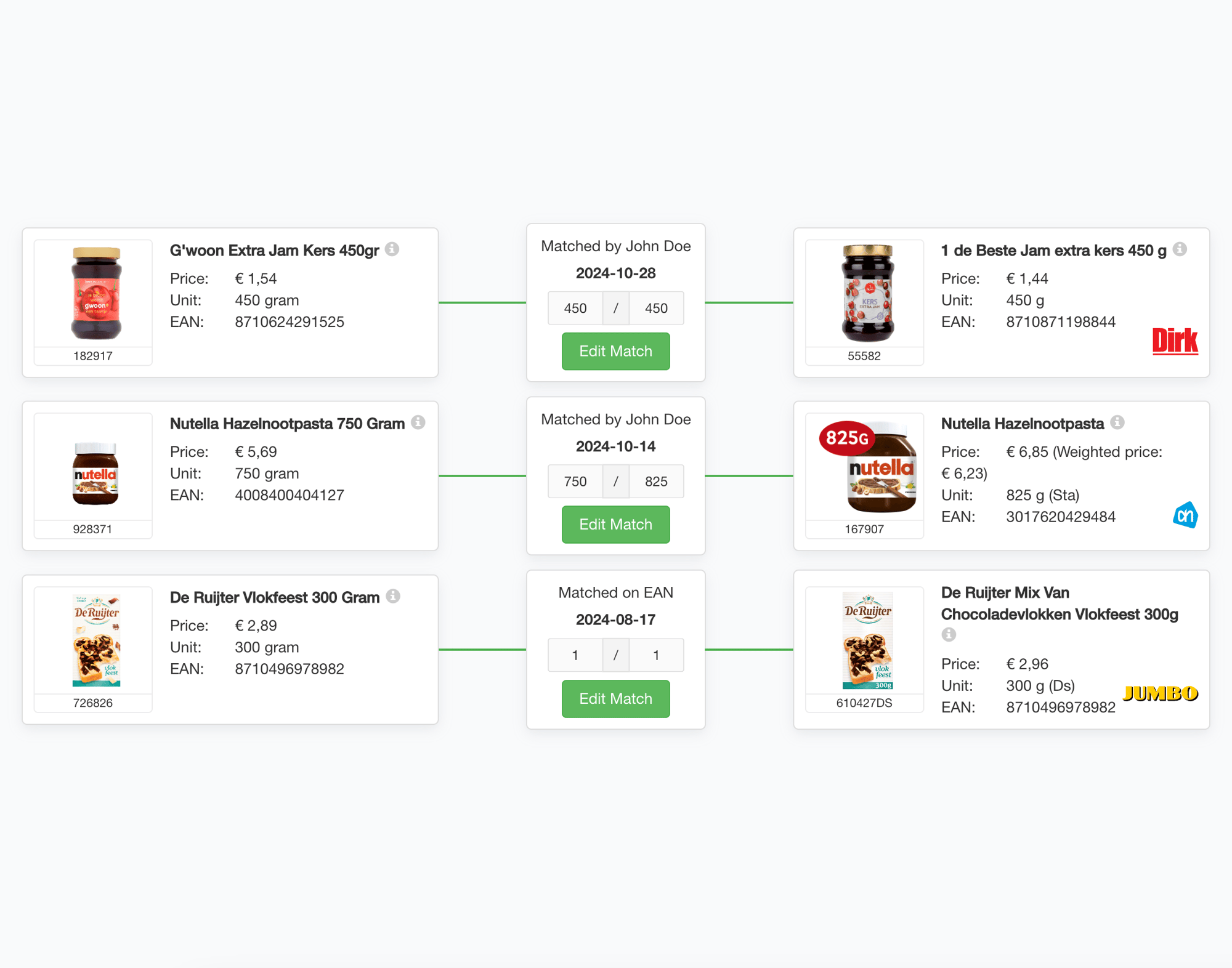1232x968 pixels.
Task: Click the 750 ratio input field
Action: point(575,482)
